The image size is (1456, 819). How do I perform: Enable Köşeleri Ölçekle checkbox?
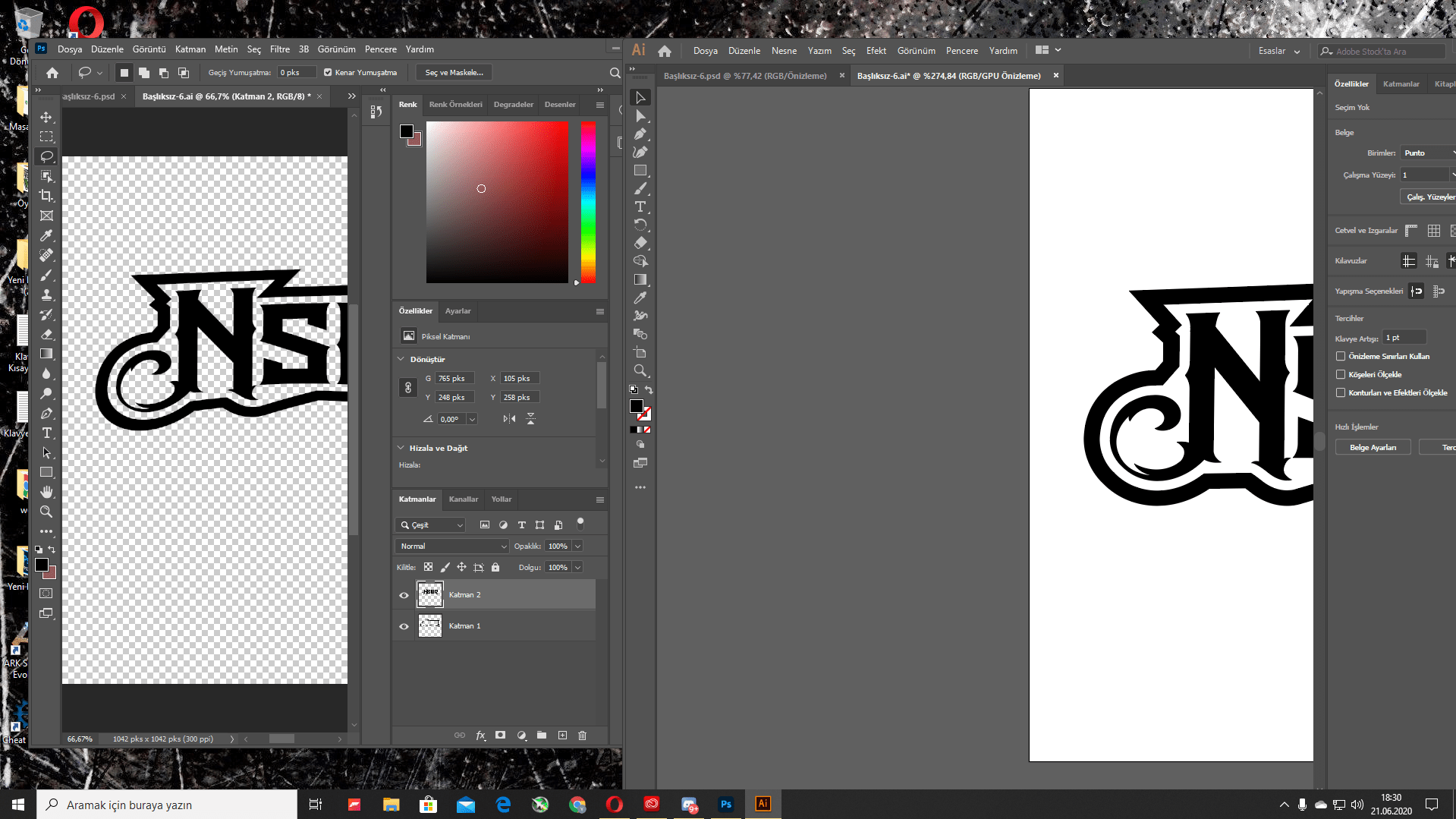[x=1341, y=374]
